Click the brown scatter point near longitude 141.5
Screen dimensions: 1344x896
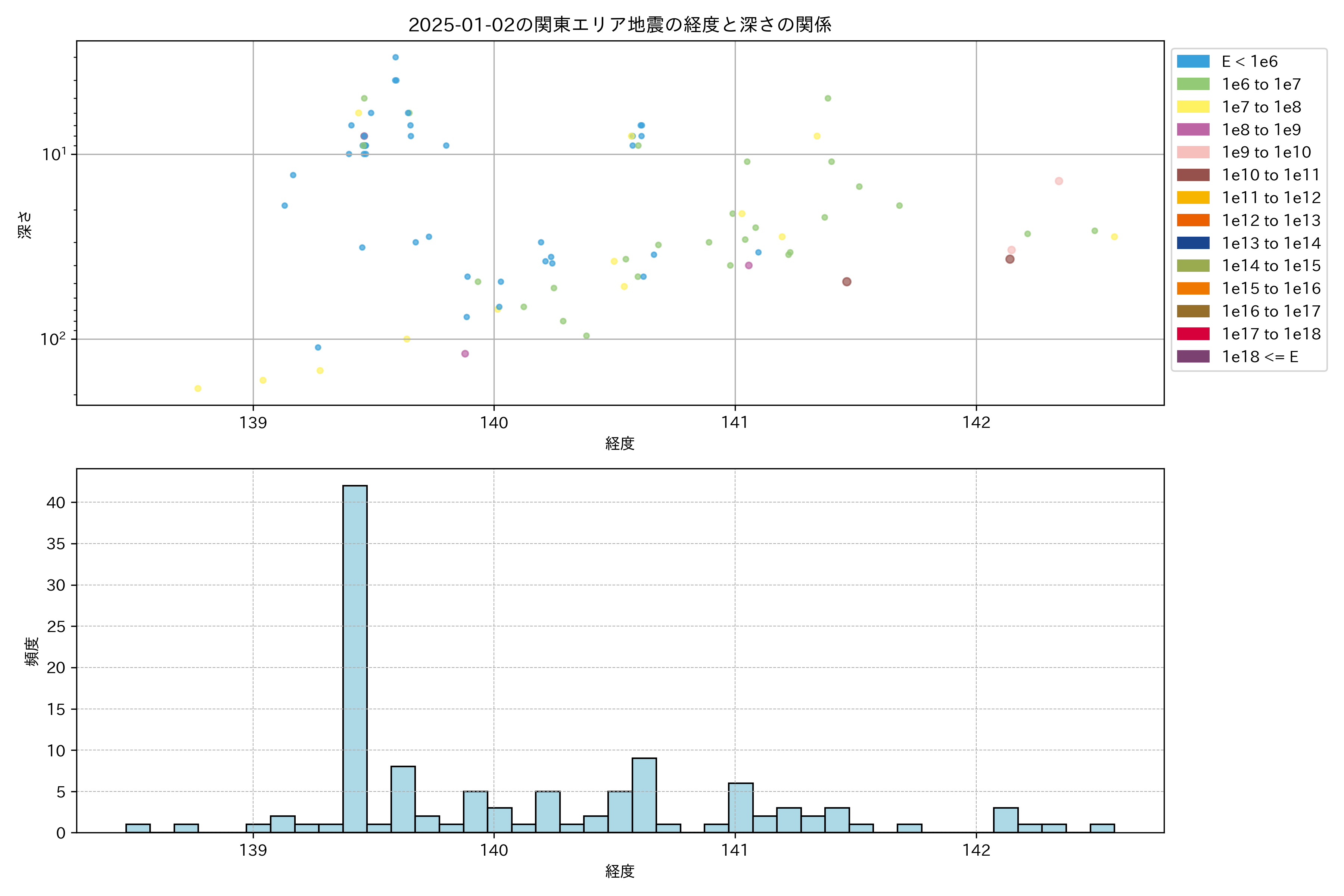pyautogui.click(x=847, y=282)
